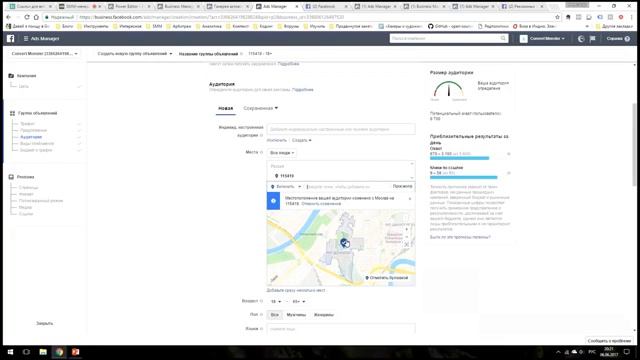Click the map zoom in plus button
Viewport: 640px width, 360px height.
pos(407,229)
